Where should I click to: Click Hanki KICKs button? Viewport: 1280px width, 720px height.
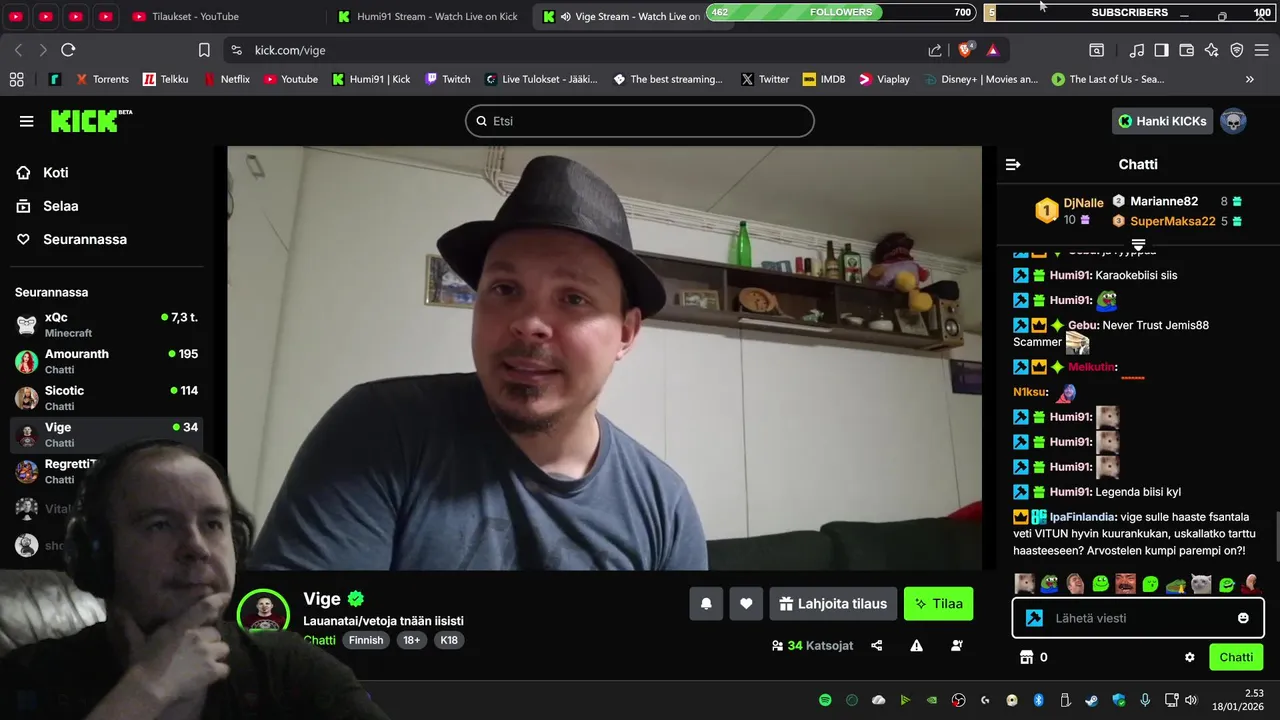pos(1162,121)
